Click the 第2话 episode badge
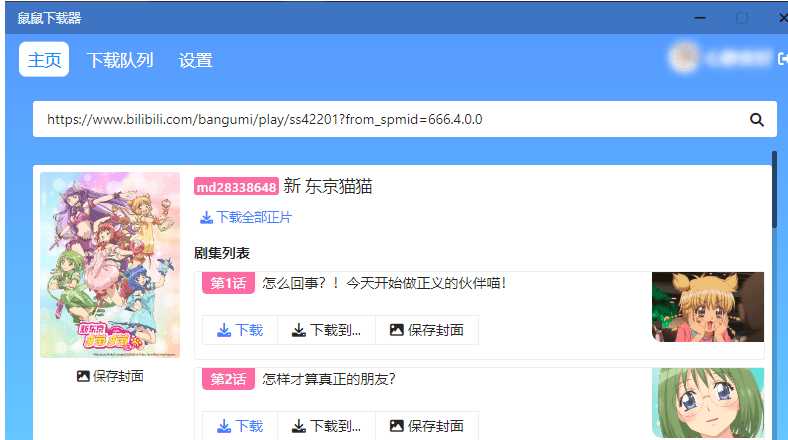The image size is (788, 440). [228, 379]
